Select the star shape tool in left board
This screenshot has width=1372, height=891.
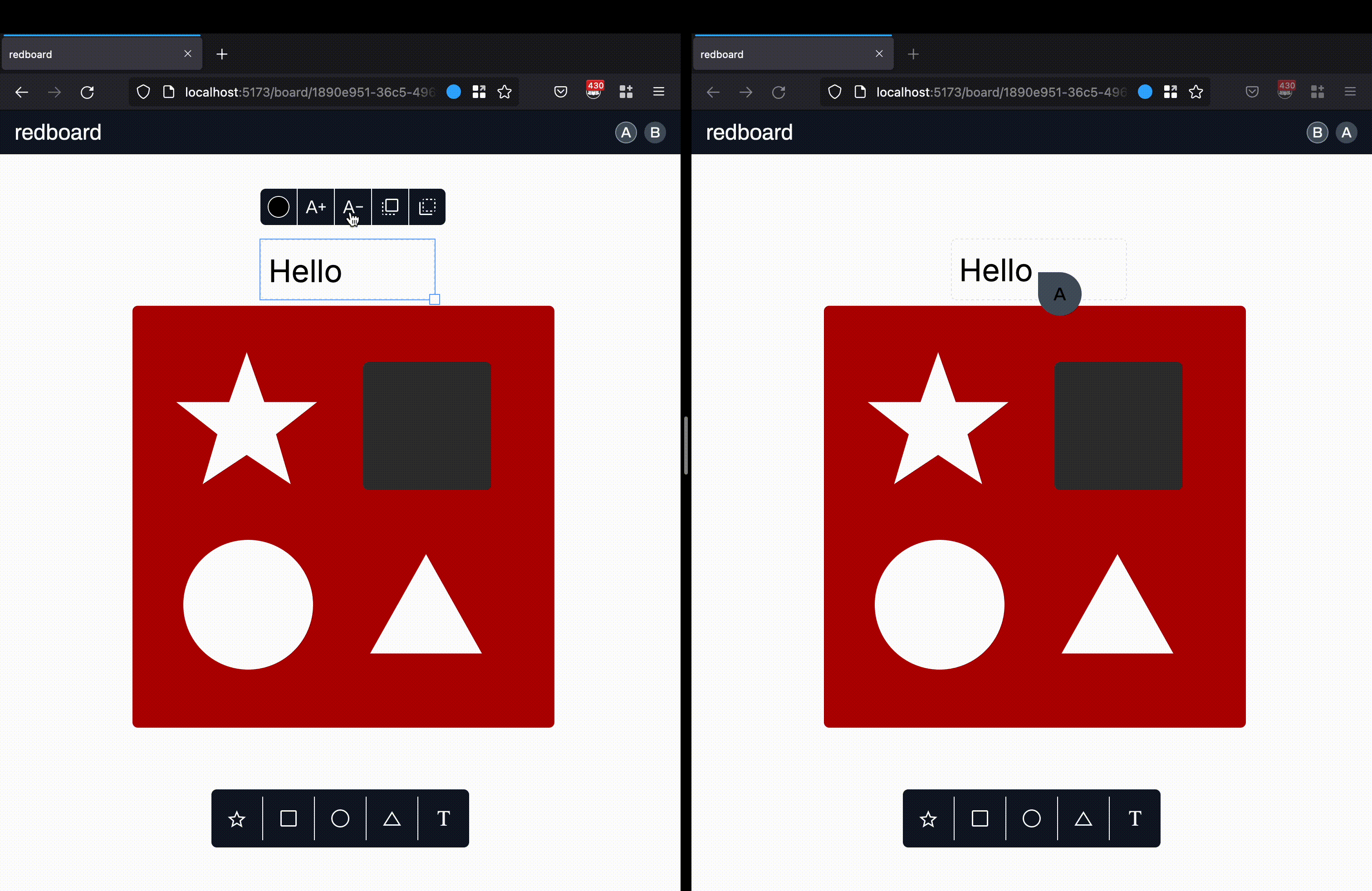[236, 818]
